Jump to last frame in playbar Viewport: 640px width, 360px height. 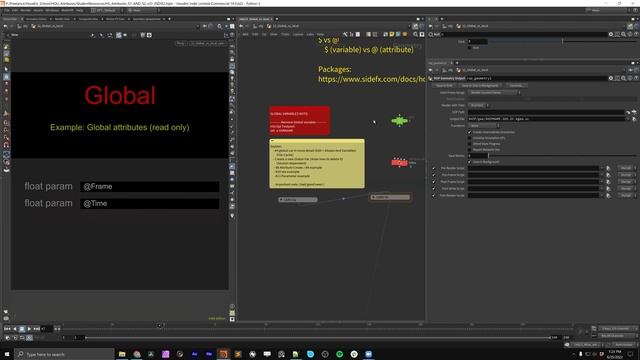(x=37, y=329)
